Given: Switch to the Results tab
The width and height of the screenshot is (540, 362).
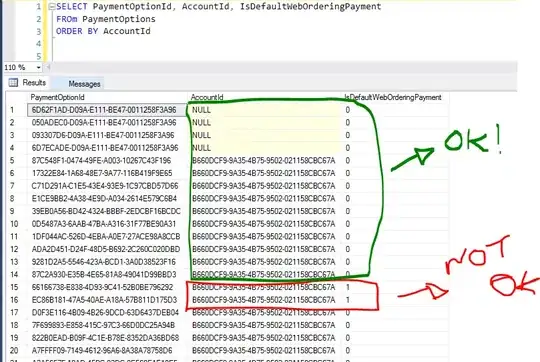Looking at the screenshot, I should click(28, 83).
